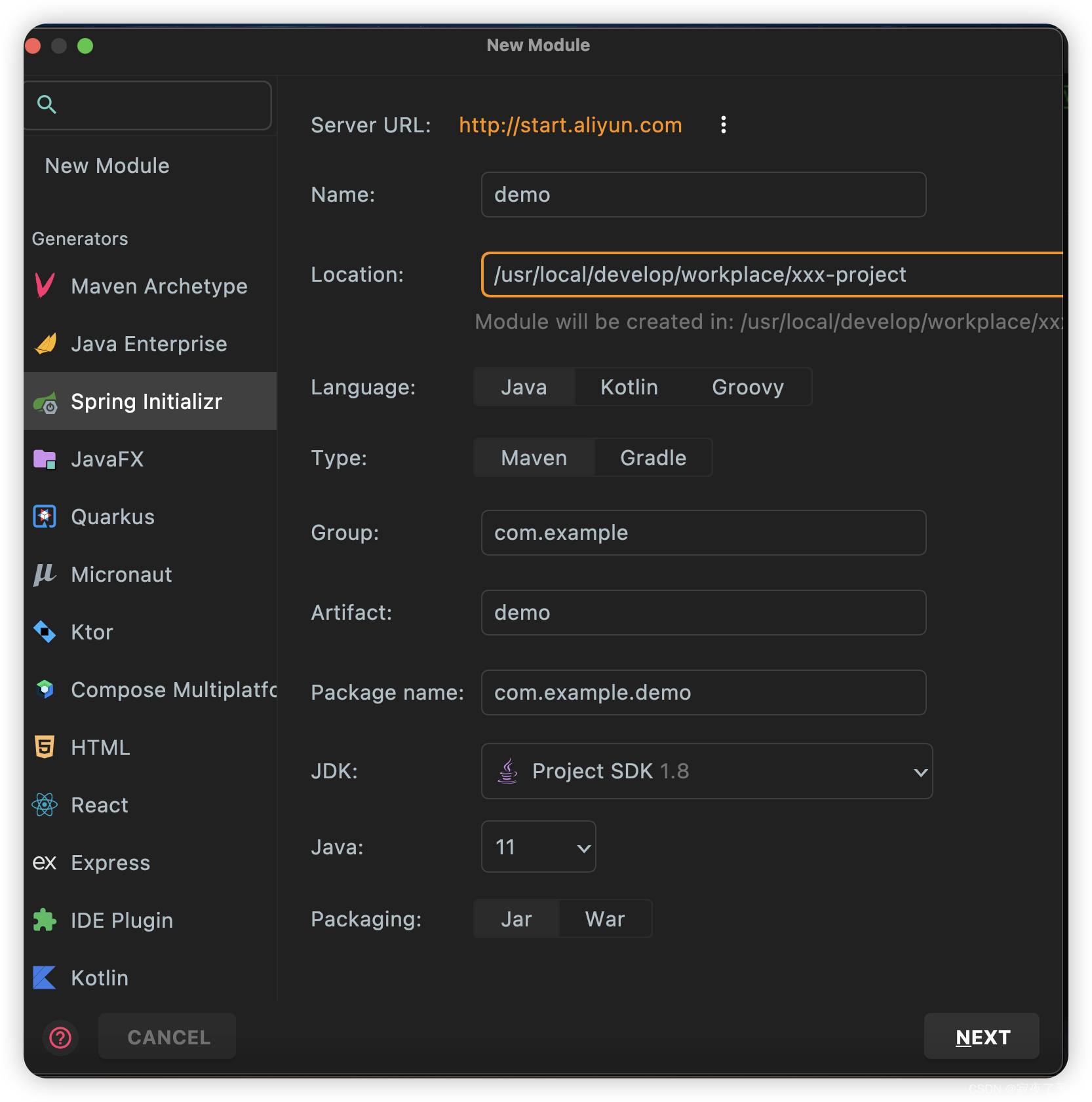
Task: Switch project type to Gradle
Action: click(652, 457)
